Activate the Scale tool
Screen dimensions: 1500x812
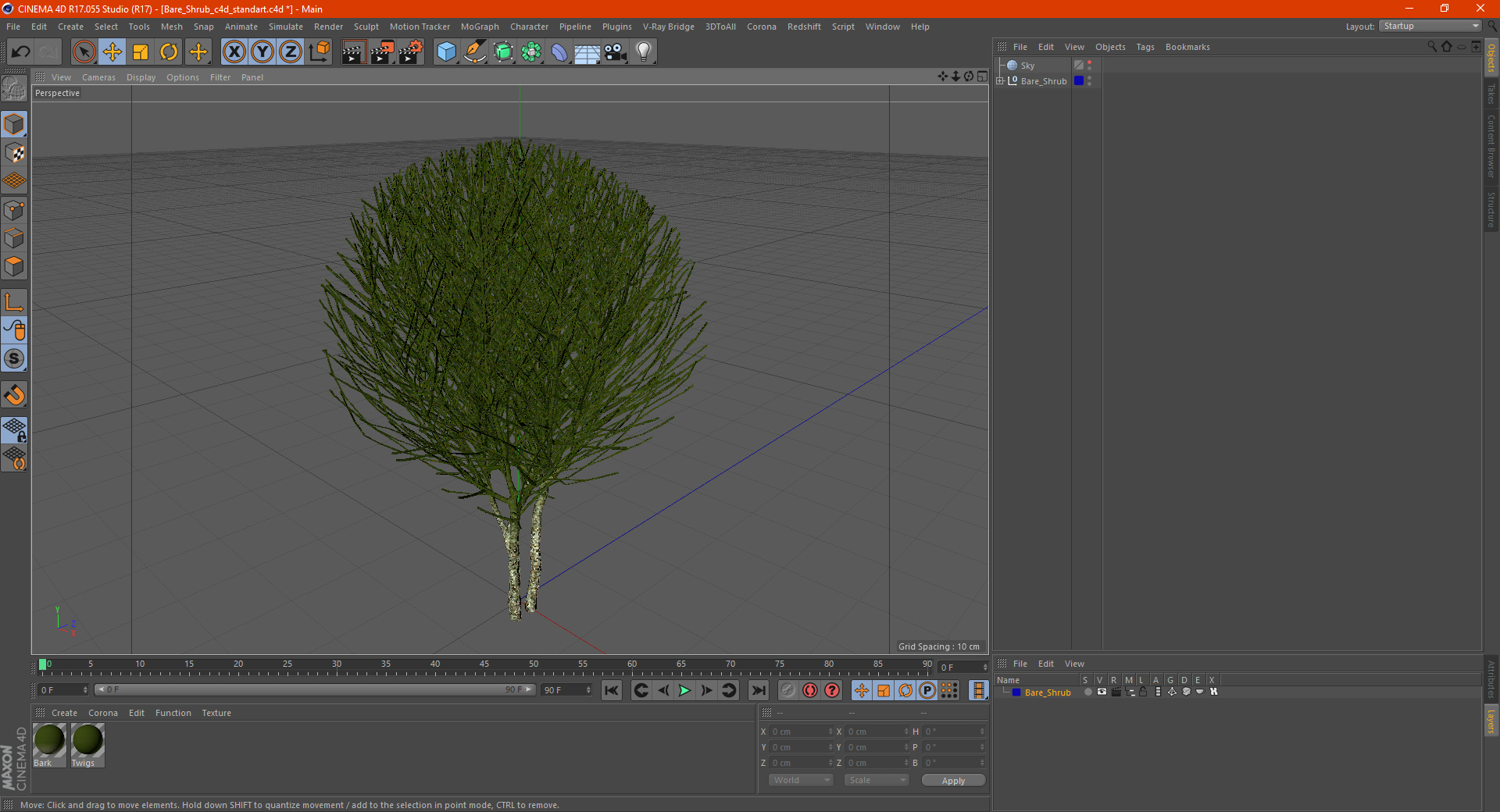(141, 52)
